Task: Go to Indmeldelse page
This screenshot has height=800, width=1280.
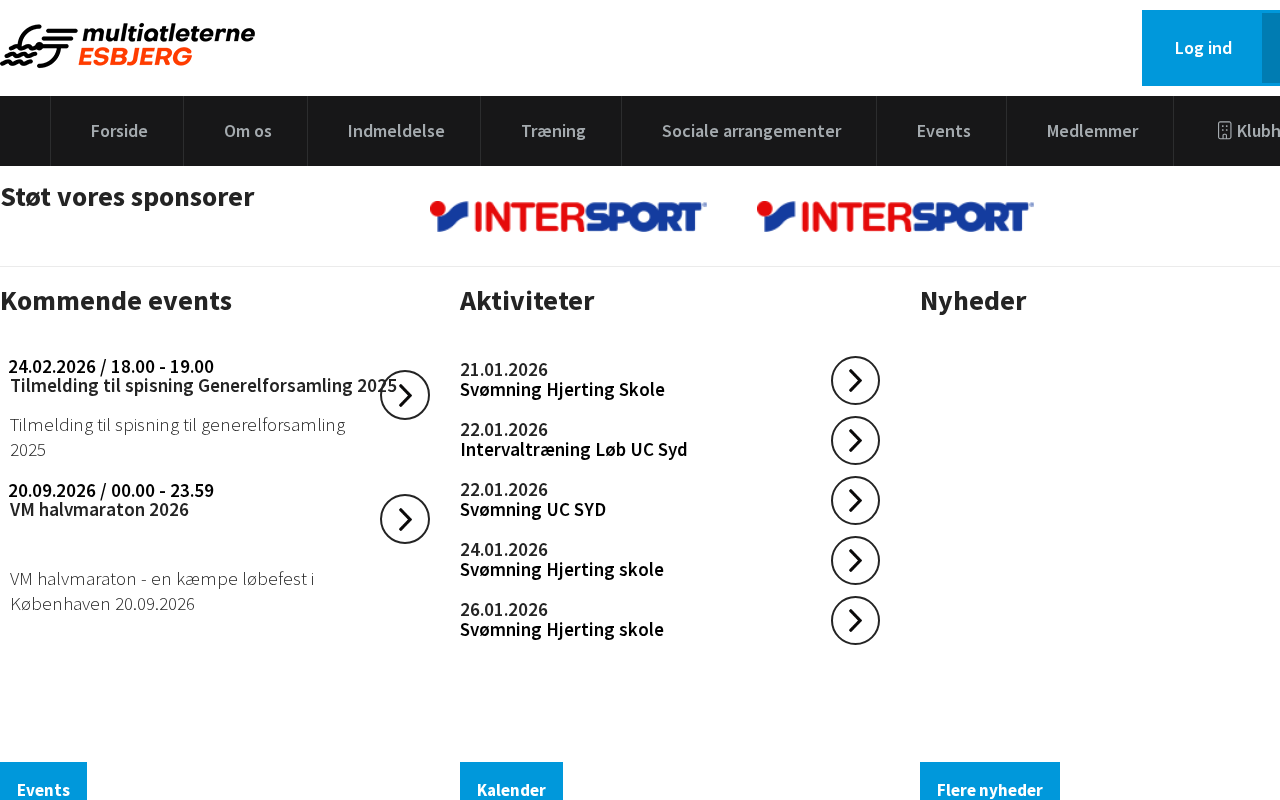Action: (396, 131)
